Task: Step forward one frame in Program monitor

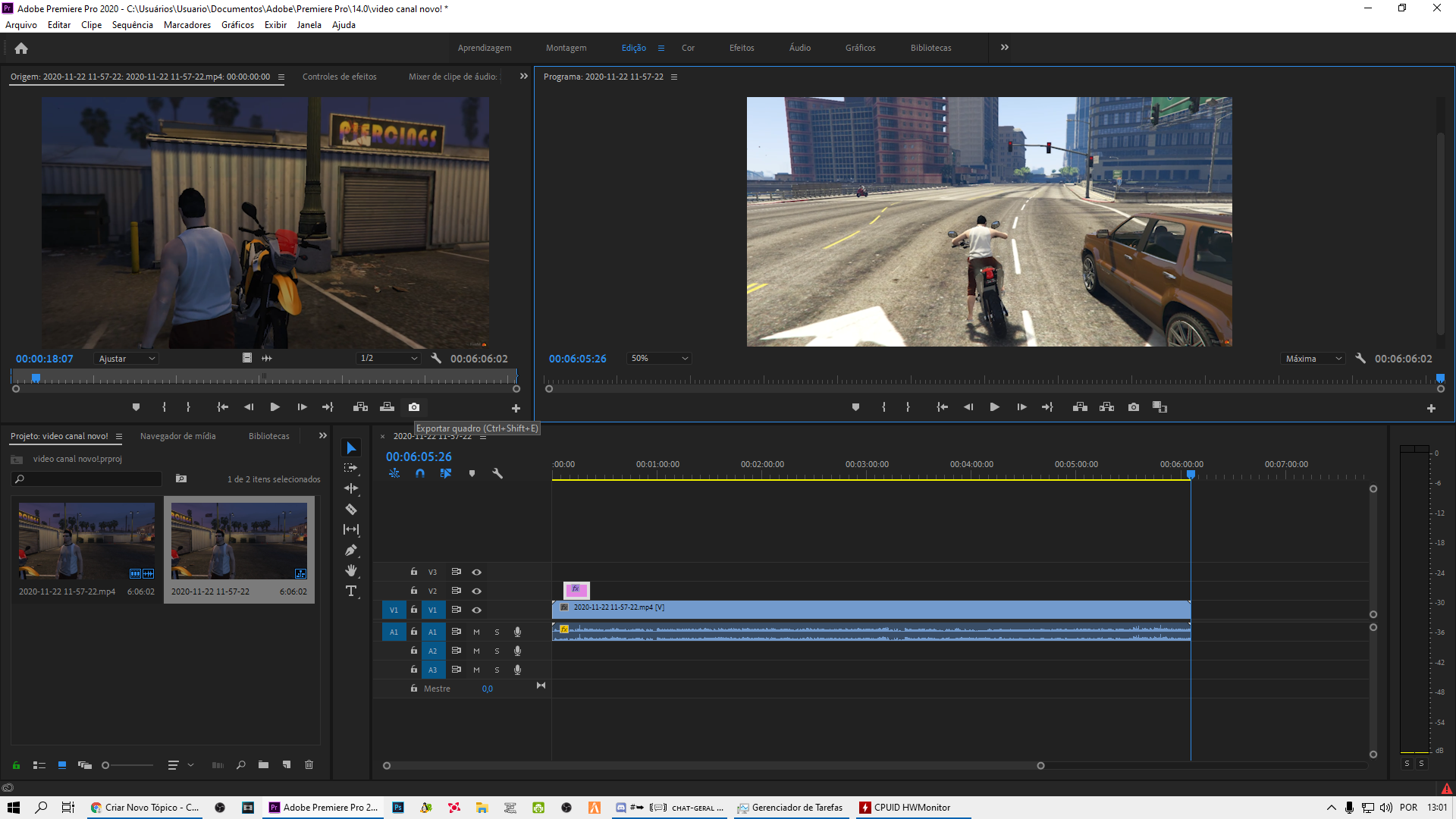Action: [x=1022, y=407]
